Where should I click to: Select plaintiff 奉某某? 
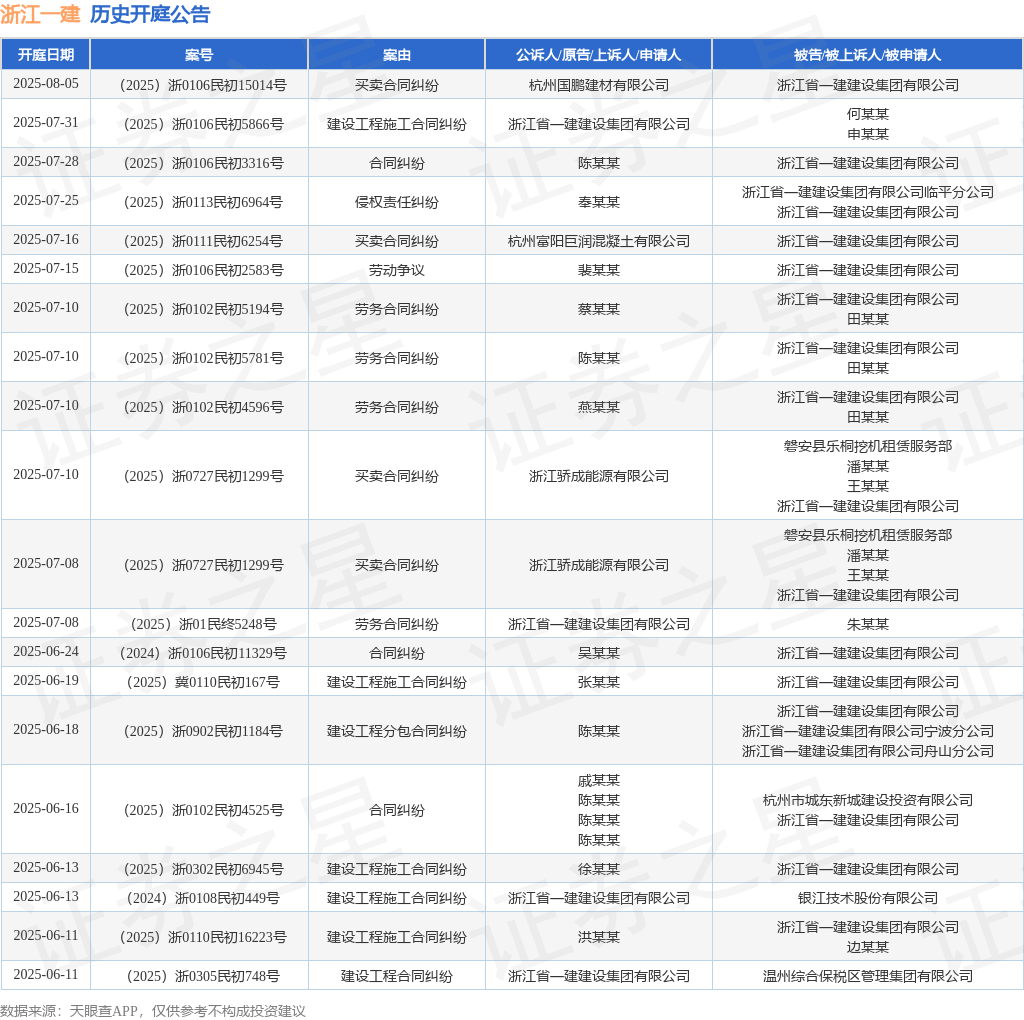(x=599, y=202)
